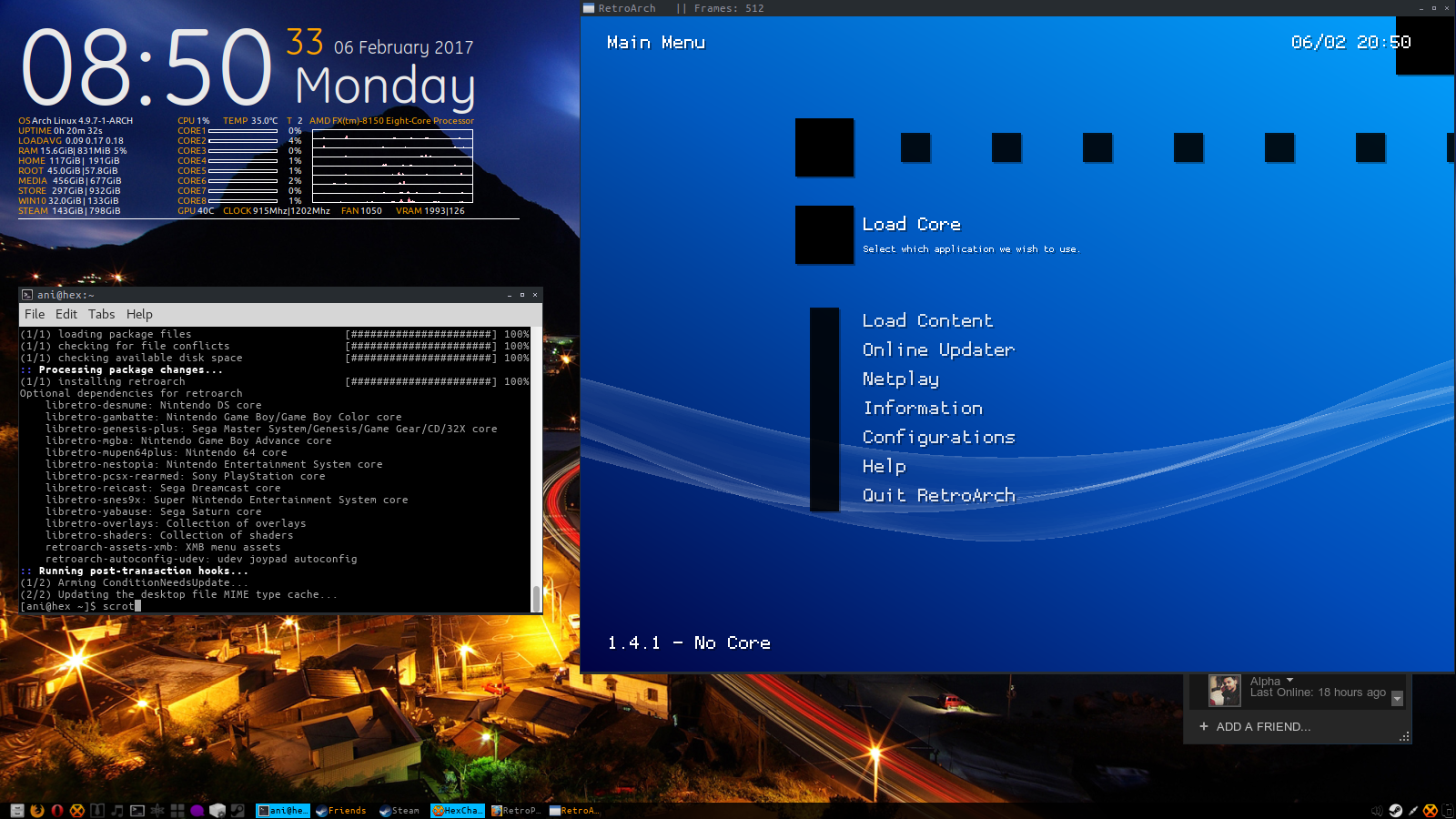1456x819 pixels.
Task: Open the Opera browser launcher icon
Action: (x=57, y=811)
